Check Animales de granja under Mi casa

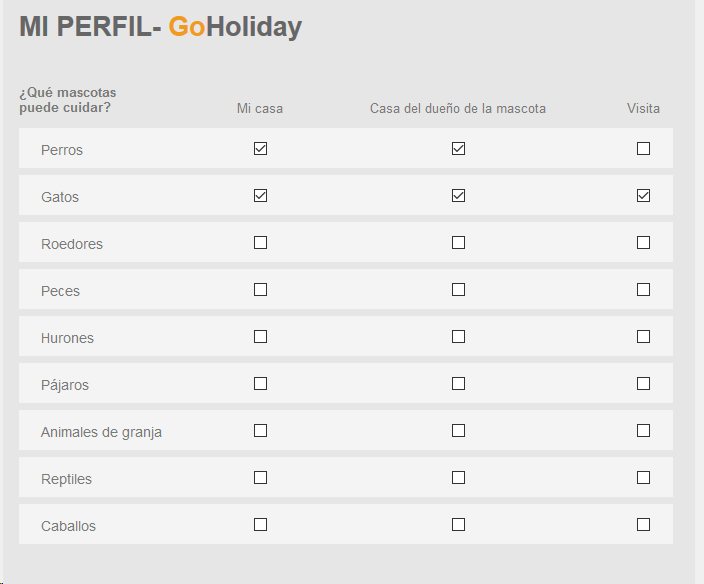(261, 431)
